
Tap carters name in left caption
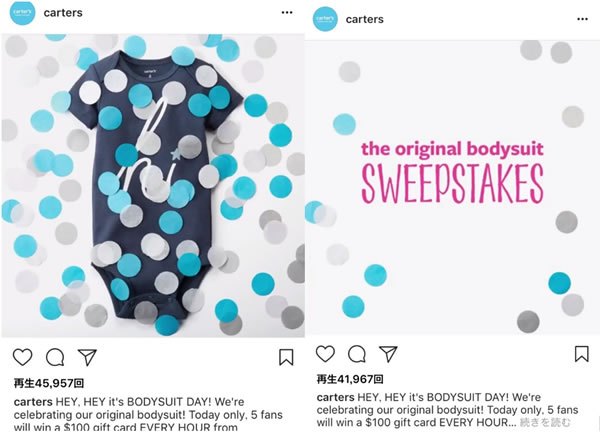(33, 402)
